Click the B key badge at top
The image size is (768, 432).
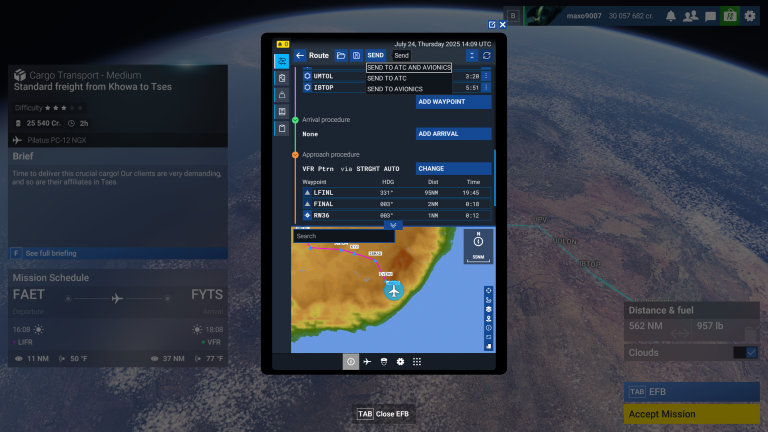[513, 16]
